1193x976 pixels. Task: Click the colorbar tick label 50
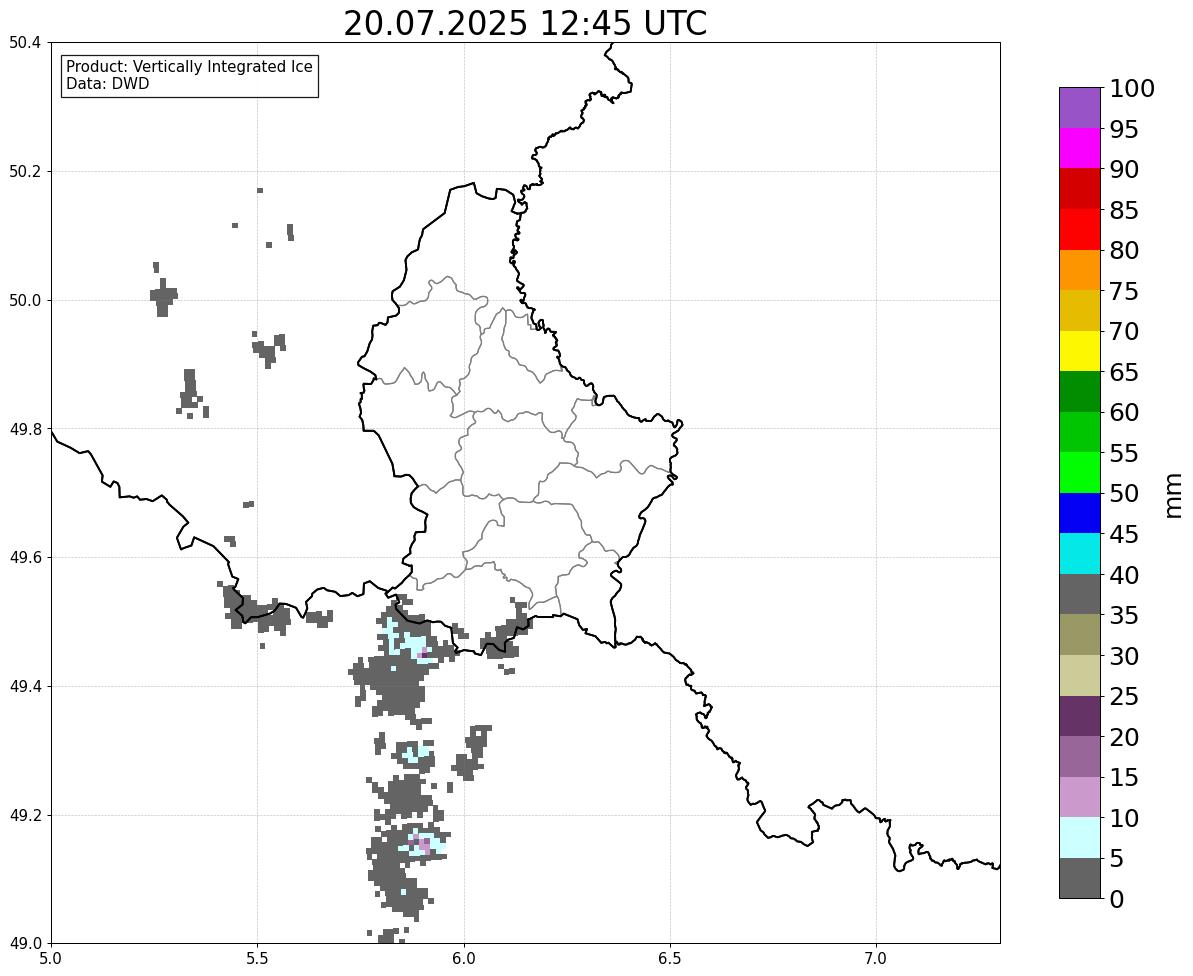[x=1124, y=494]
